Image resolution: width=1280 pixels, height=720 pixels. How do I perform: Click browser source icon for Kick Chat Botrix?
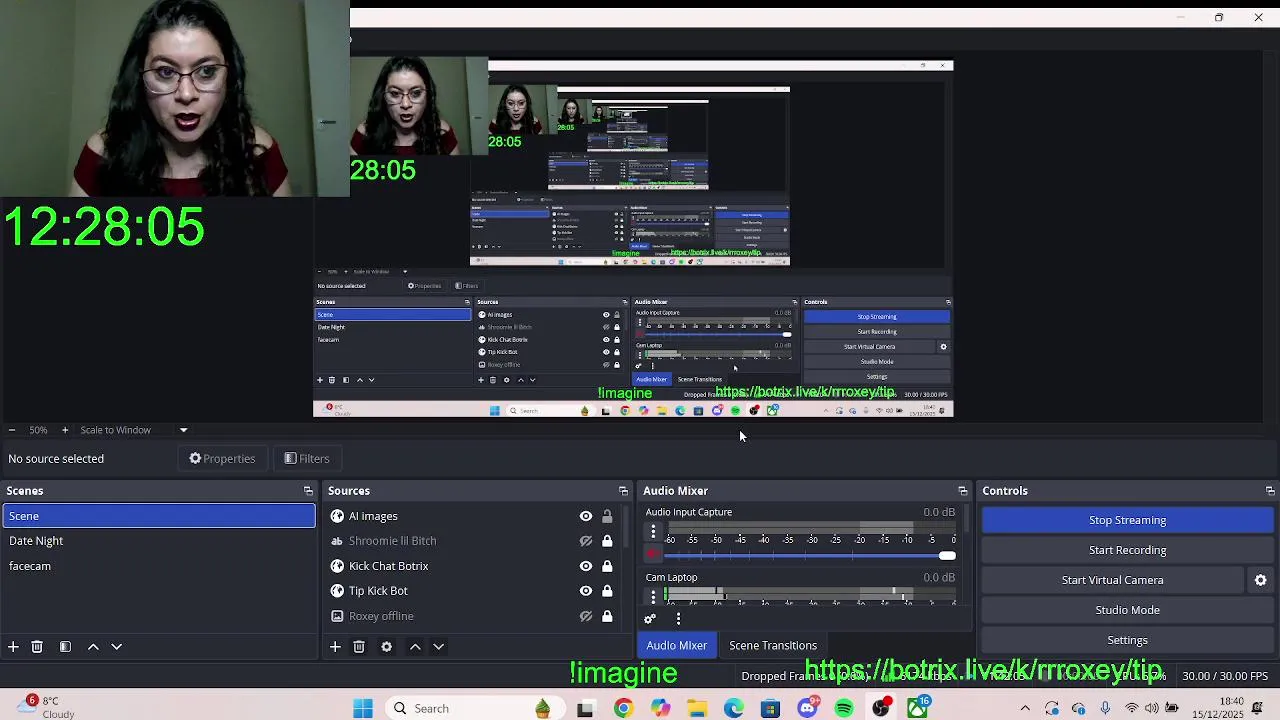337,566
